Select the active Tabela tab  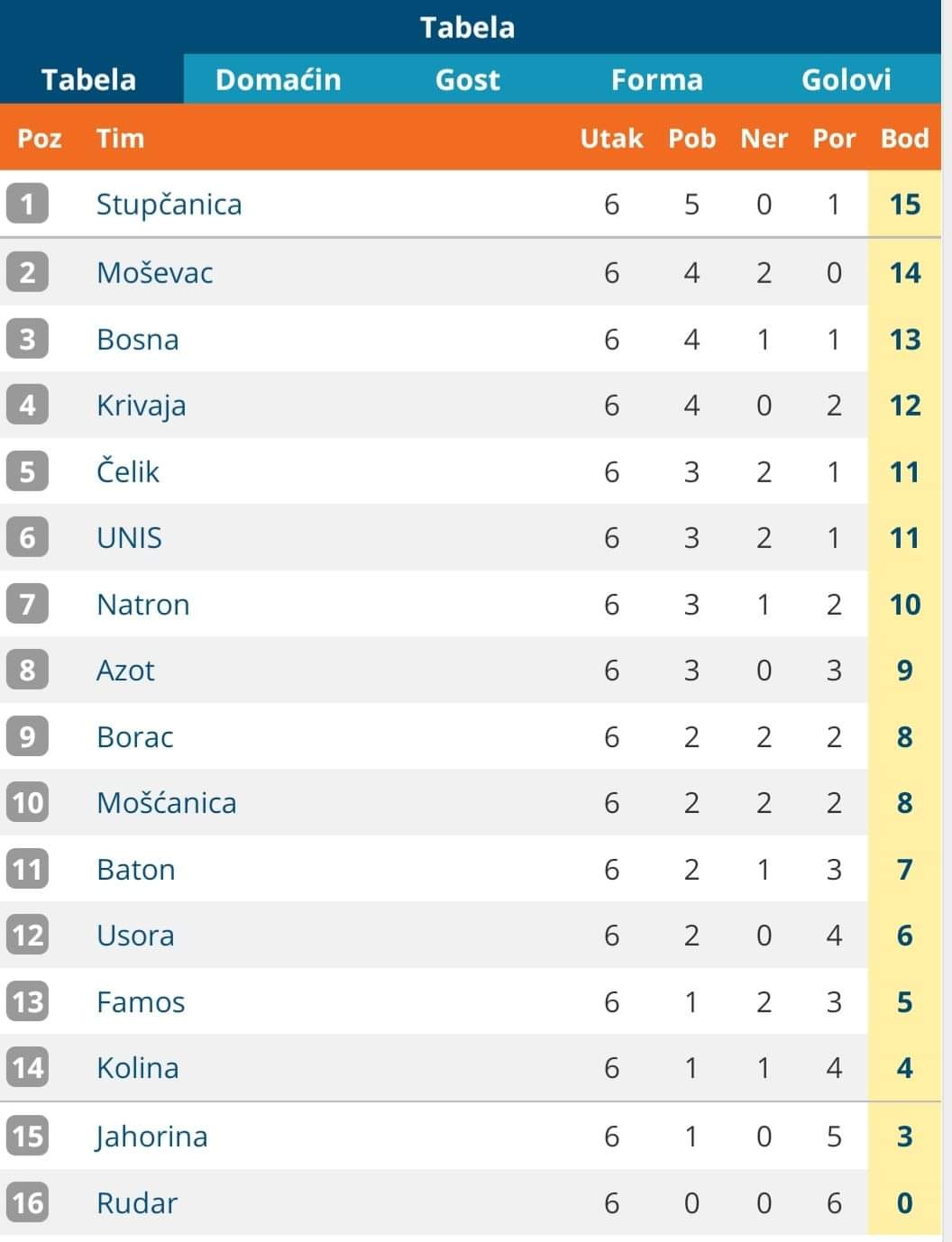tap(88, 79)
